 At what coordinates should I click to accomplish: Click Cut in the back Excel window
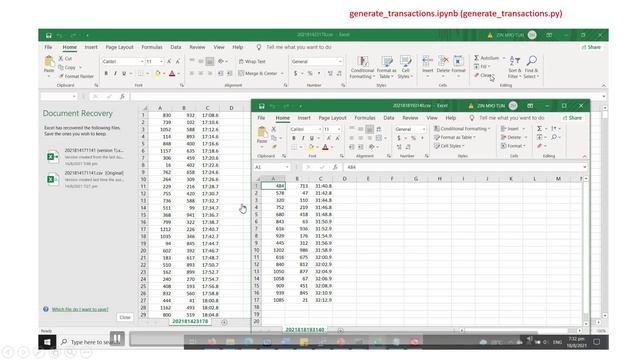point(65,59)
